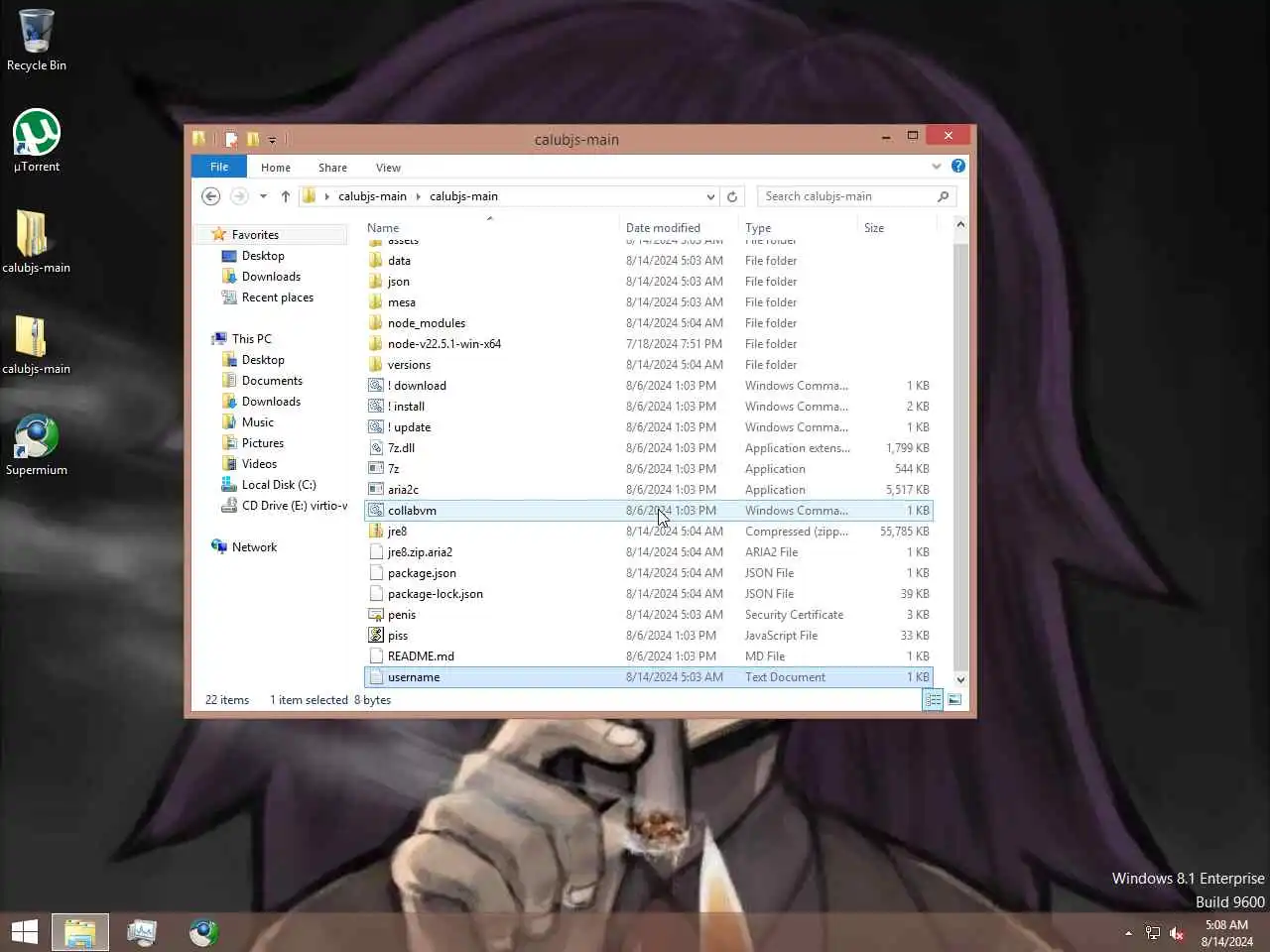Click the vertical scrollbar down arrow

click(960, 680)
